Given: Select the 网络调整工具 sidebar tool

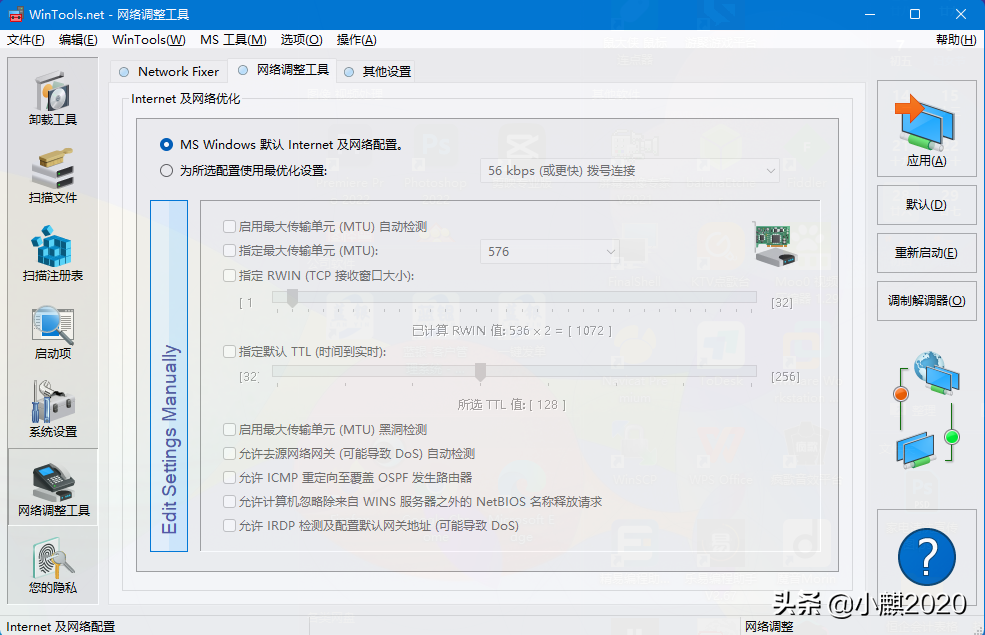Looking at the screenshot, I should 53,487.
